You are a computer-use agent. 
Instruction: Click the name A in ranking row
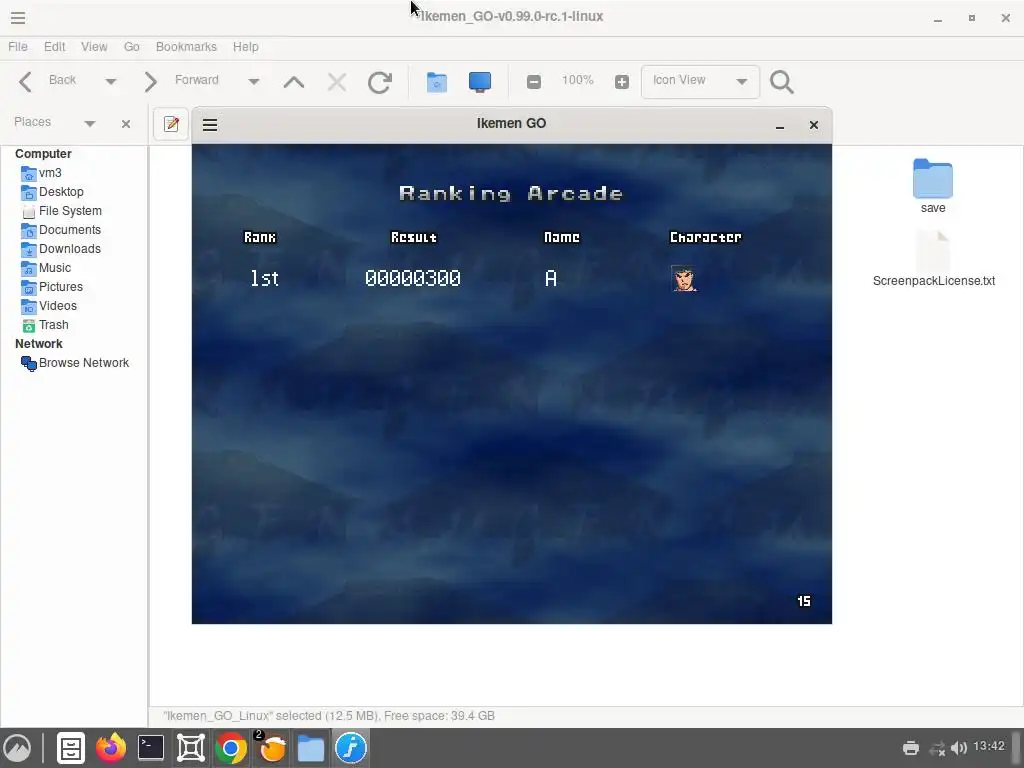(x=551, y=279)
